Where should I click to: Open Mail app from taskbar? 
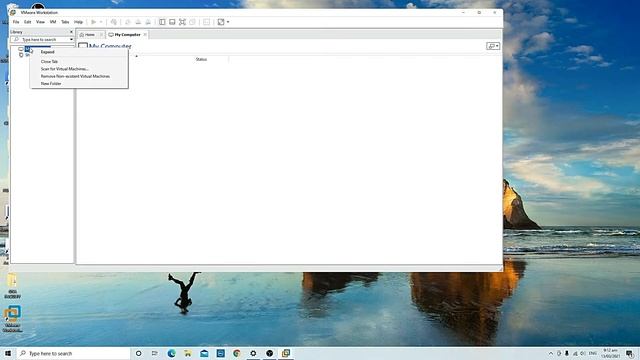[x=204, y=353]
